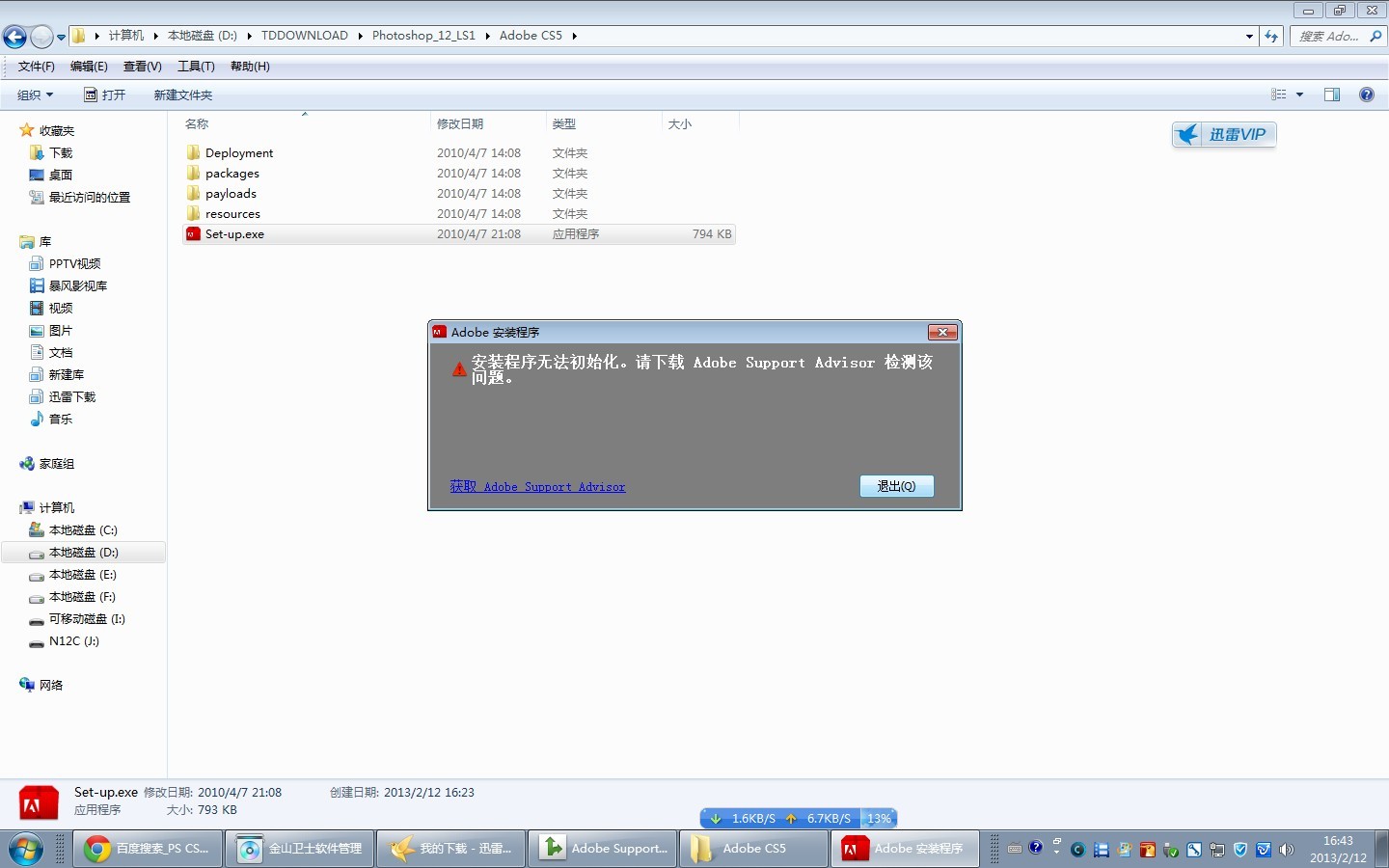Screen dimensions: 1389x868
Task: Click 迅雷 speed indicator 13% widget
Action: [799, 818]
